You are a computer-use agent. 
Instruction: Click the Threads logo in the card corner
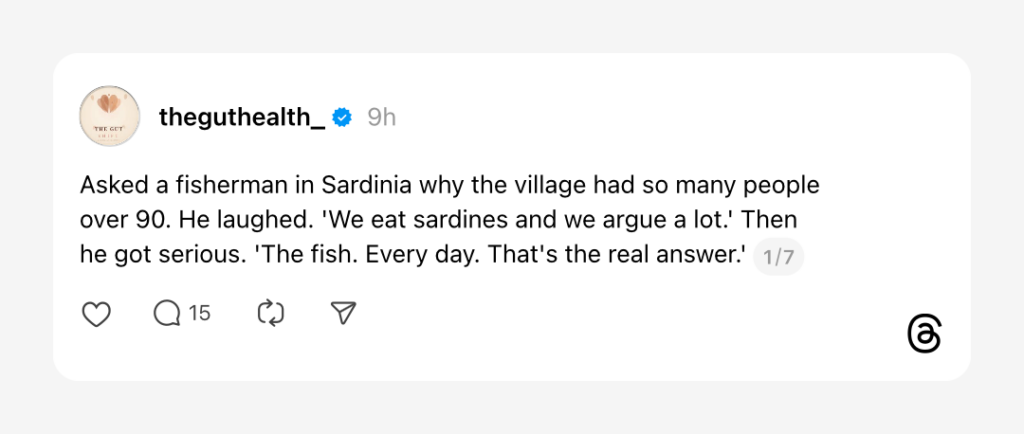tap(924, 335)
